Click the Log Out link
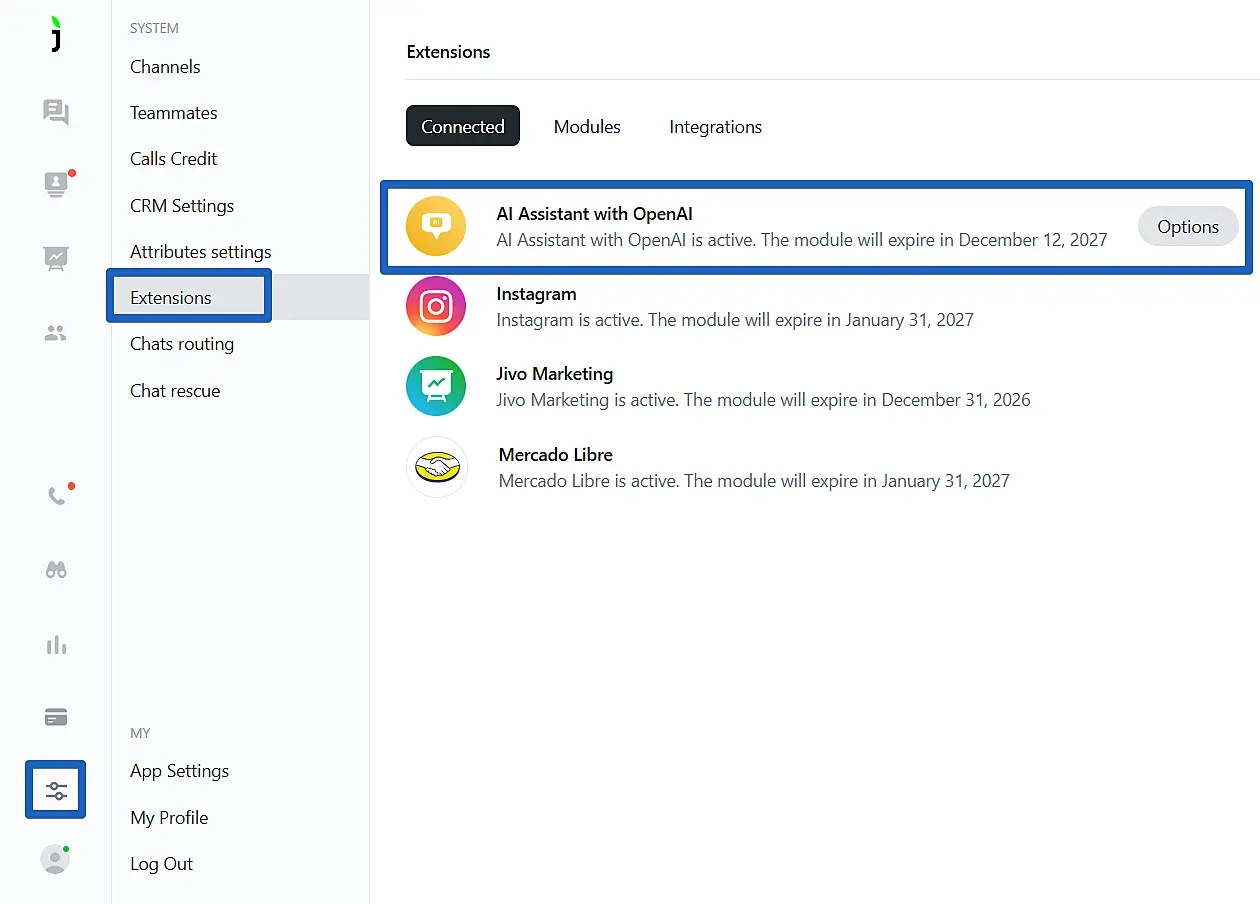 click(161, 864)
